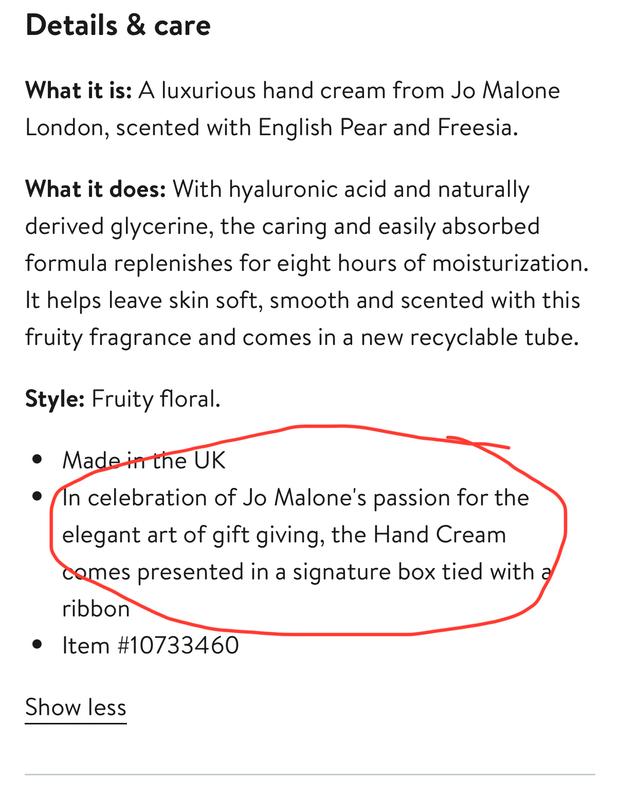Image resolution: width=620 pixels, height=800 pixels.
Task: Click the Details & care heading
Action: pos(118,26)
